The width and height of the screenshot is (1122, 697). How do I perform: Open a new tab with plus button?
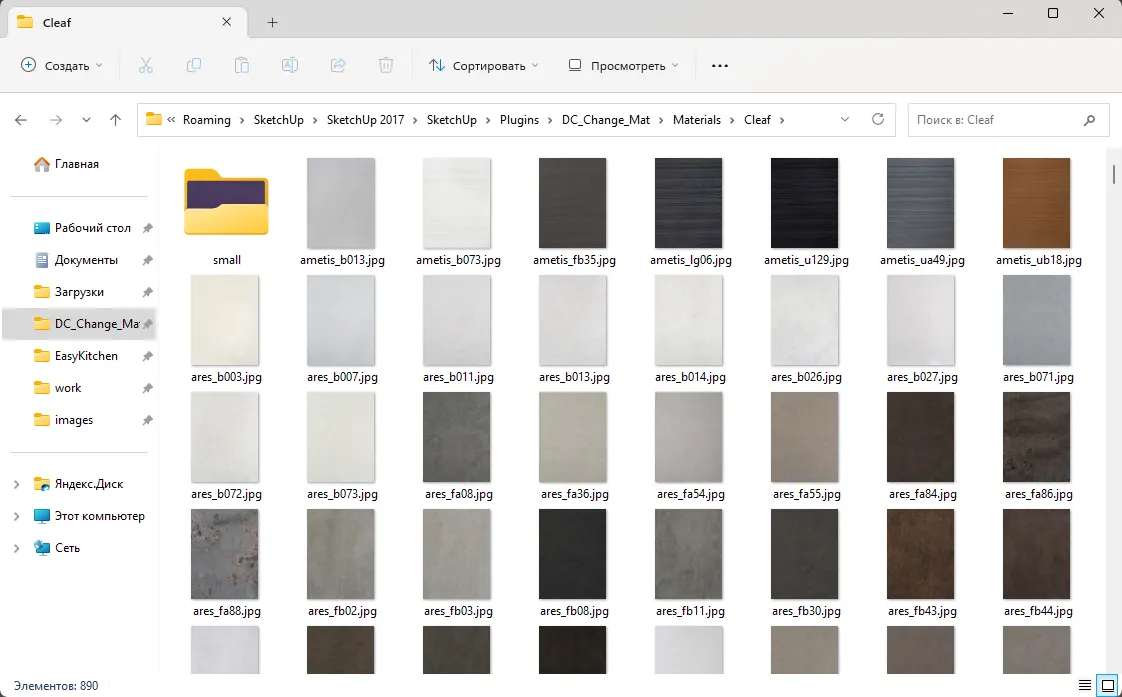[272, 22]
